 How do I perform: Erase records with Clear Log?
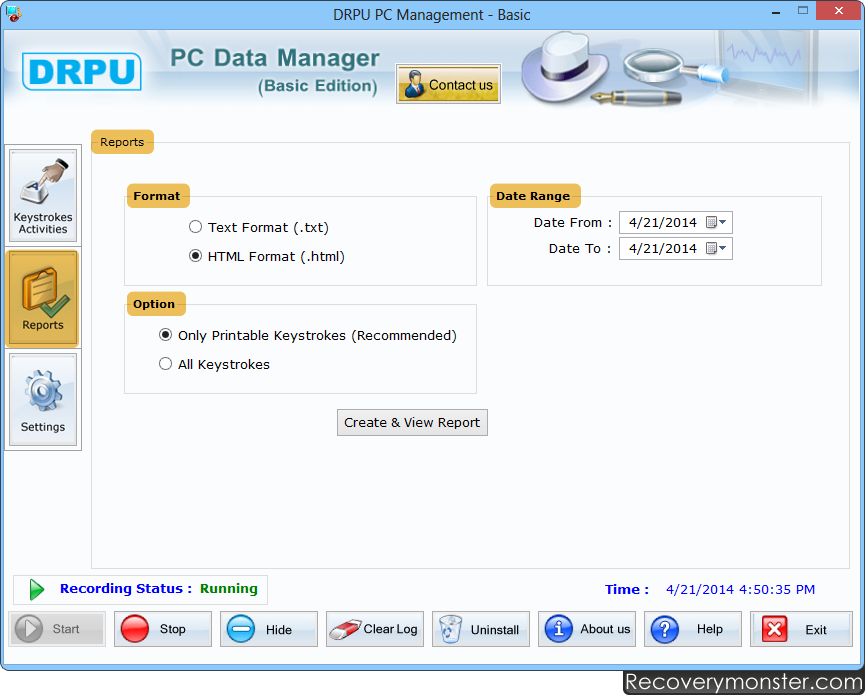tap(375, 629)
